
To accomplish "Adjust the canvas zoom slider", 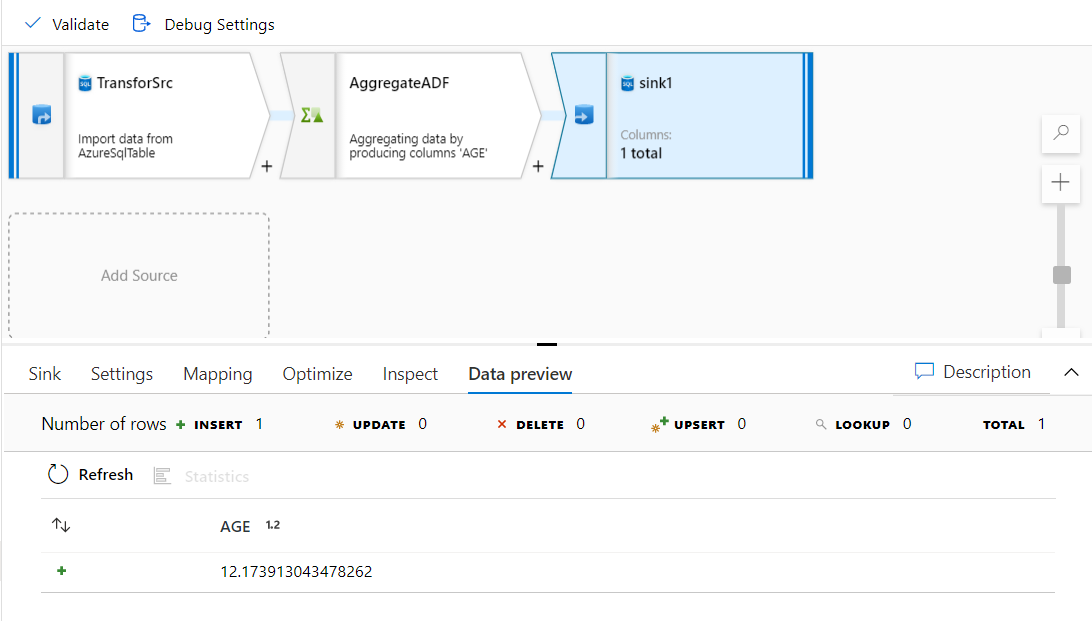I will click(1063, 272).
